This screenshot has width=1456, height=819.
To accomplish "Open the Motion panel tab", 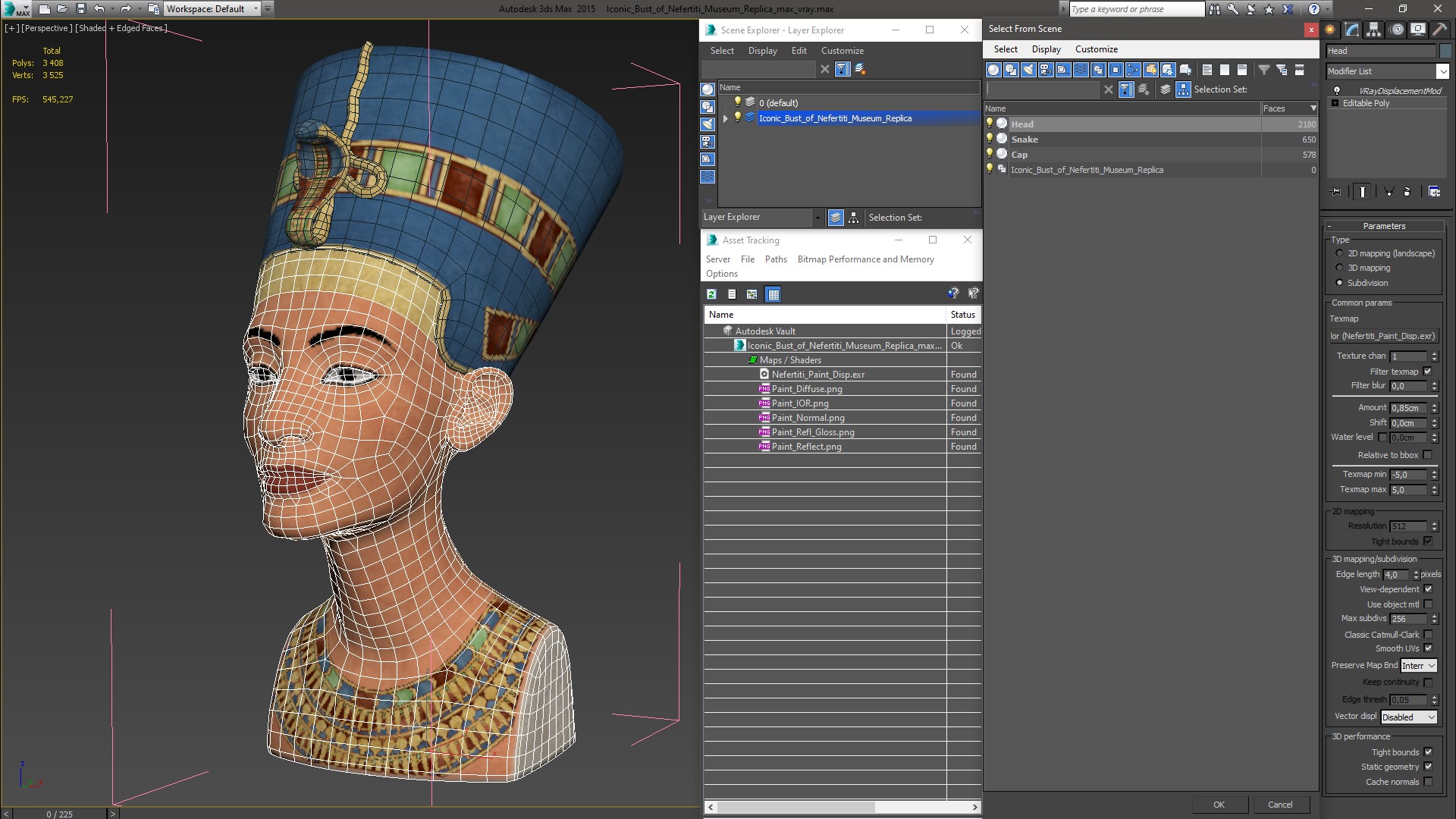I will 1397,30.
